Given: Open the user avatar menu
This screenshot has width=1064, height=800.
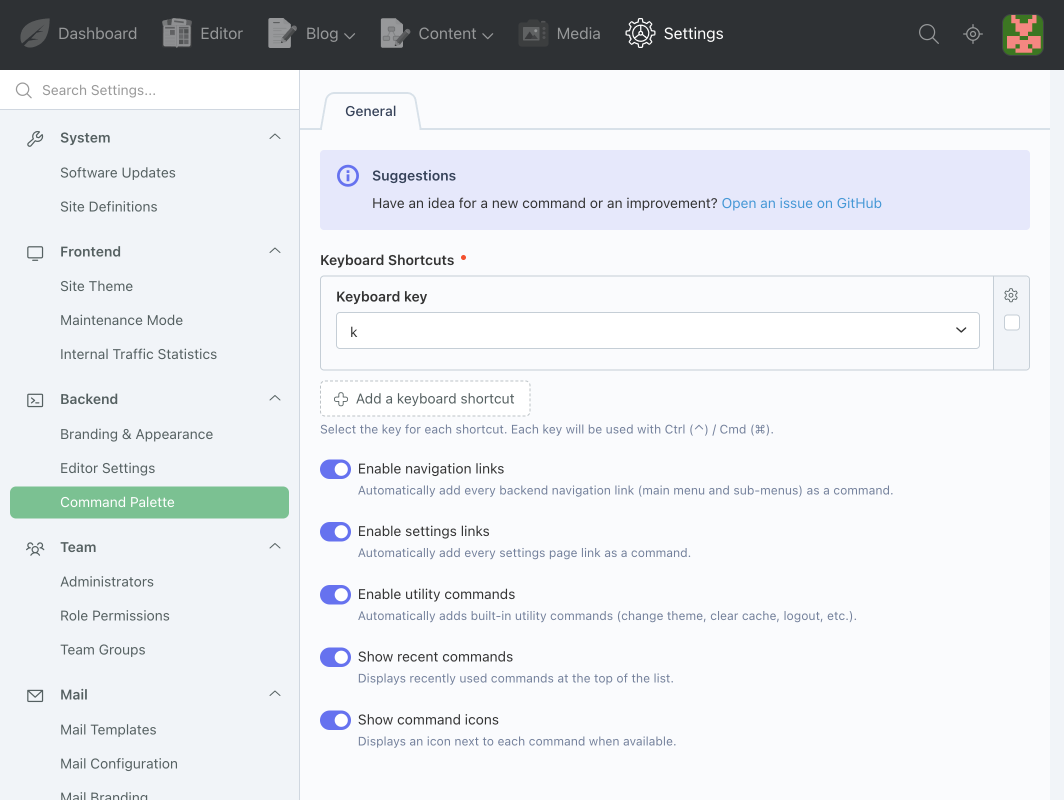Looking at the screenshot, I should pyautogui.click(x=1023, y=35).
